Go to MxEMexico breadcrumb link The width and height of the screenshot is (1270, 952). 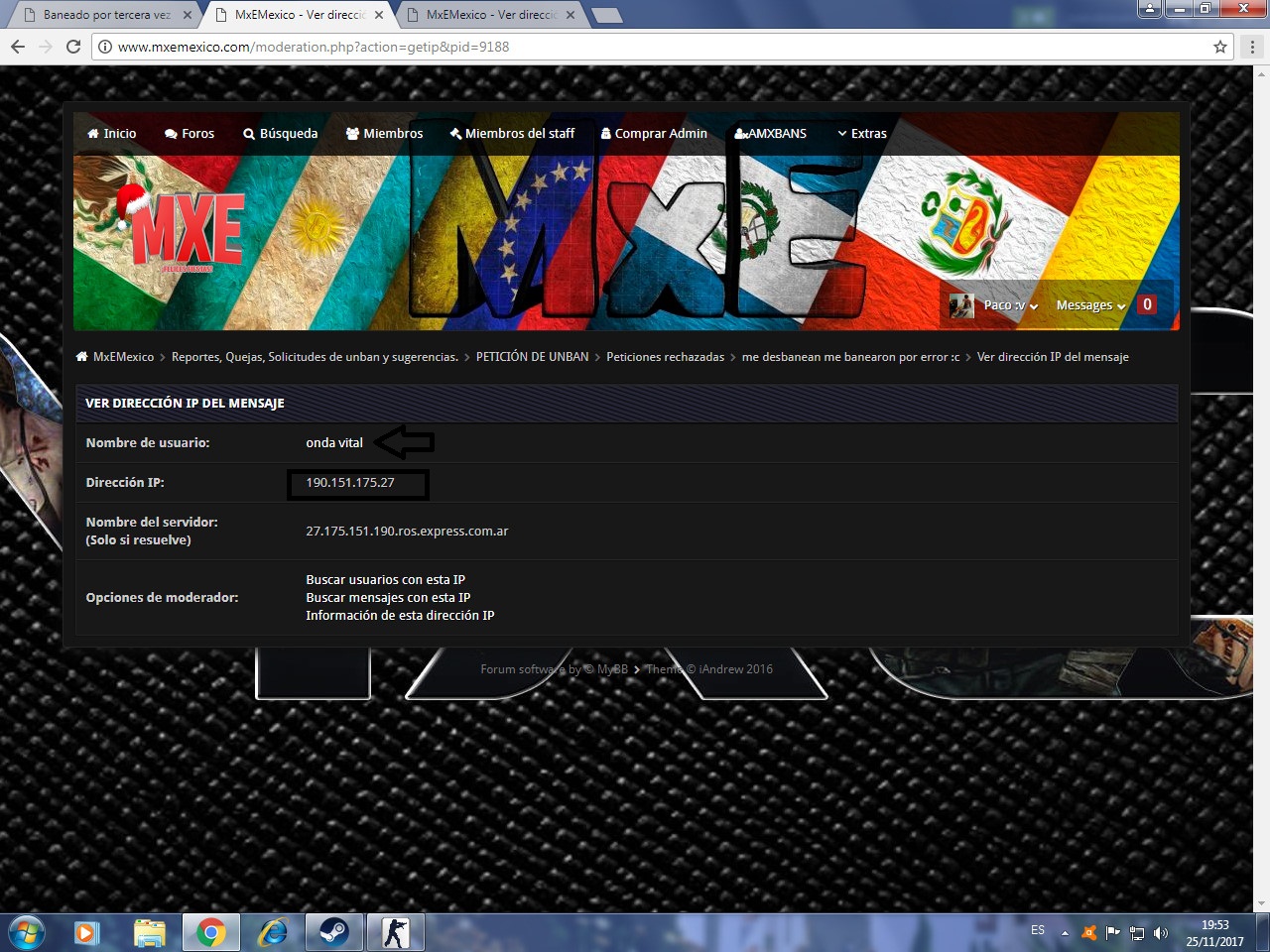(123, 357)
